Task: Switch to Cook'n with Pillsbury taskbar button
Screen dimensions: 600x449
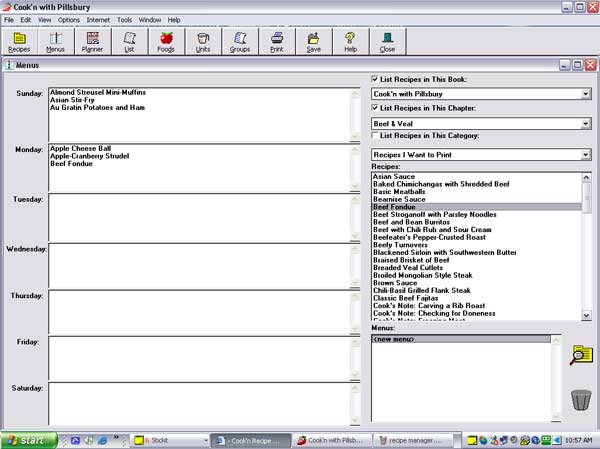Action: (x=331, y=441)
